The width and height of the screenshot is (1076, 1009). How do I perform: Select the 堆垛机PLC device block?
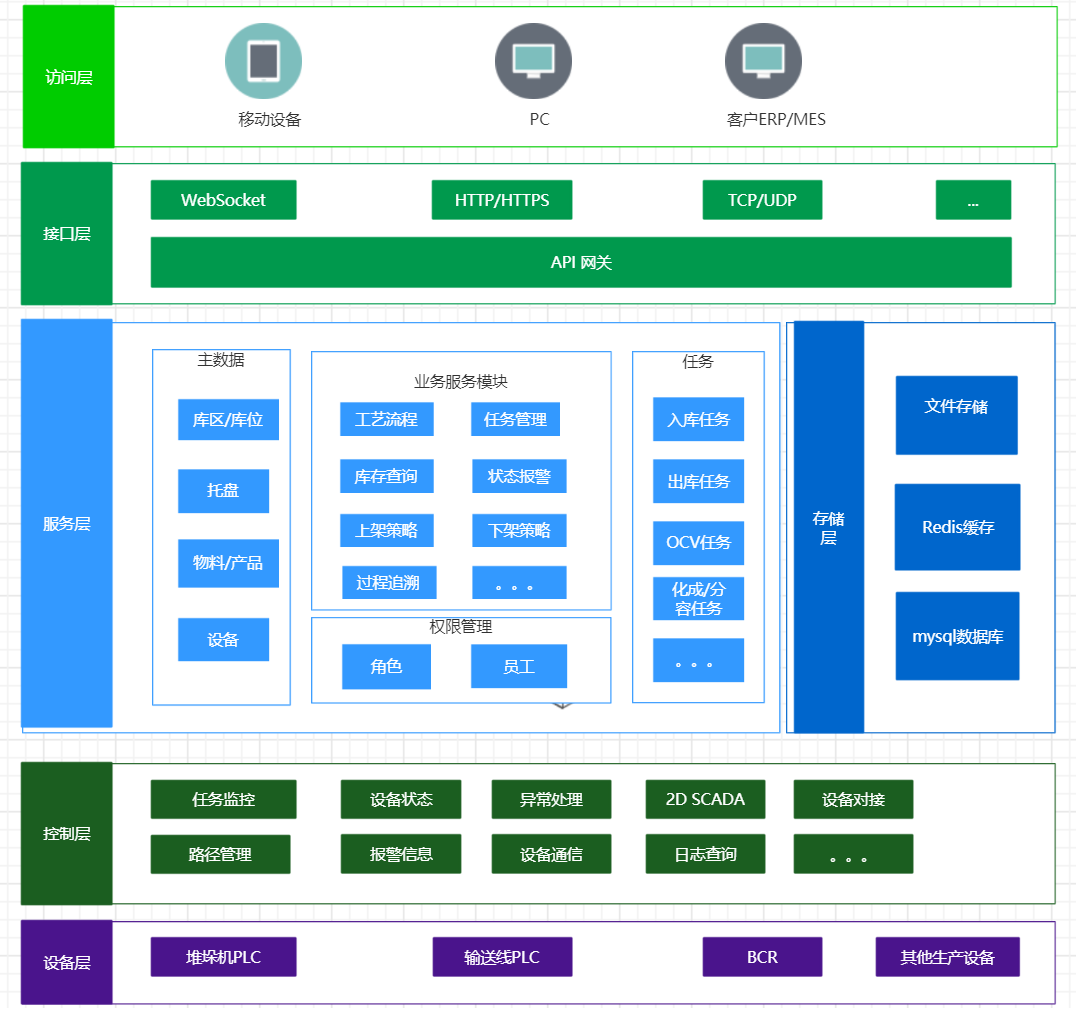coord(223,957)
